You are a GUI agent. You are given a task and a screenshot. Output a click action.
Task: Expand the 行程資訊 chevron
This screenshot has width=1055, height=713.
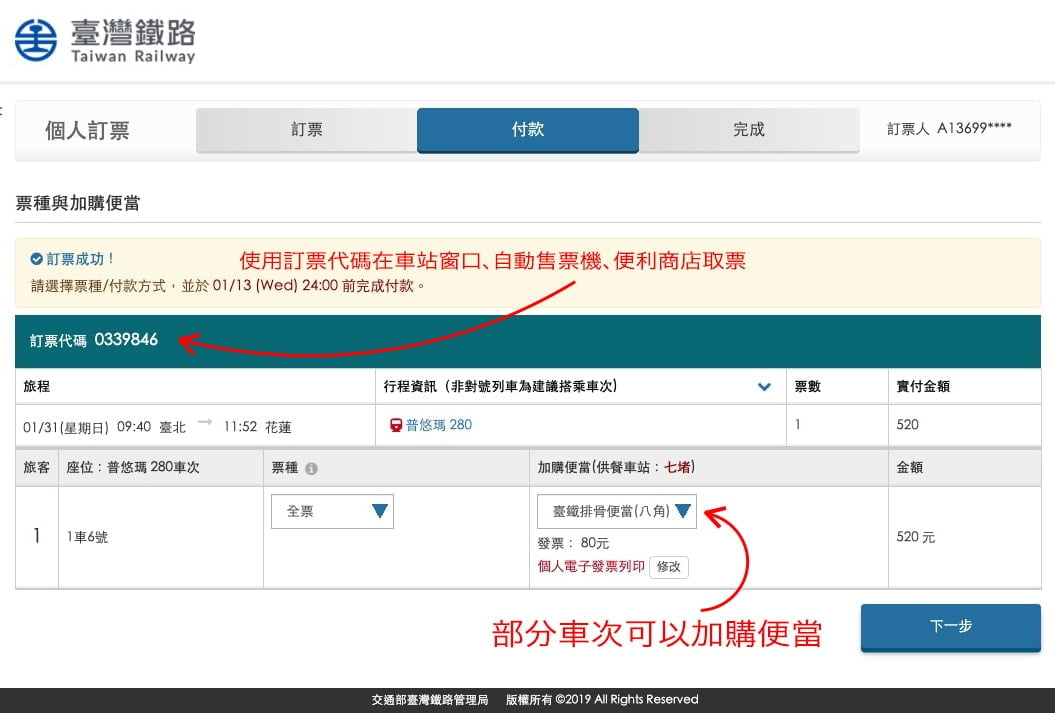[x=764, y=387]
